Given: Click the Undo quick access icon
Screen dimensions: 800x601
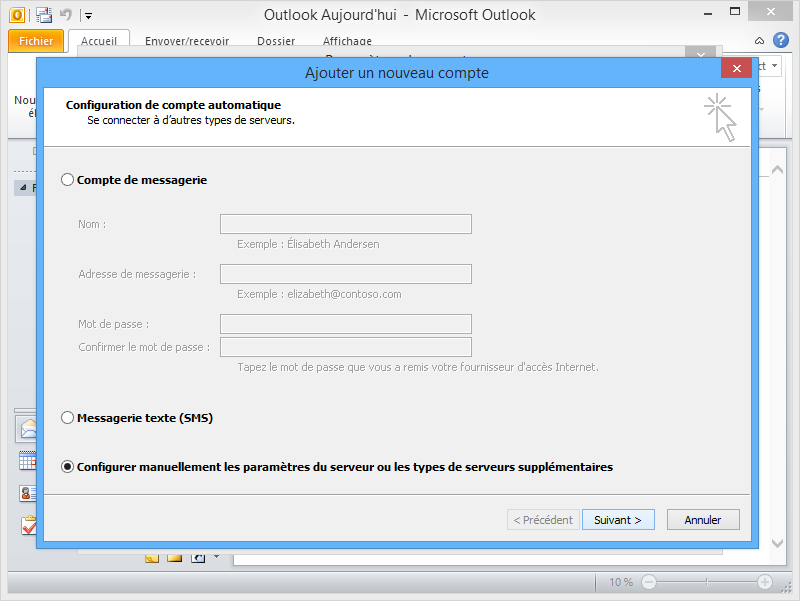Looking at the screenshot, I should click(x=66, y=15).
